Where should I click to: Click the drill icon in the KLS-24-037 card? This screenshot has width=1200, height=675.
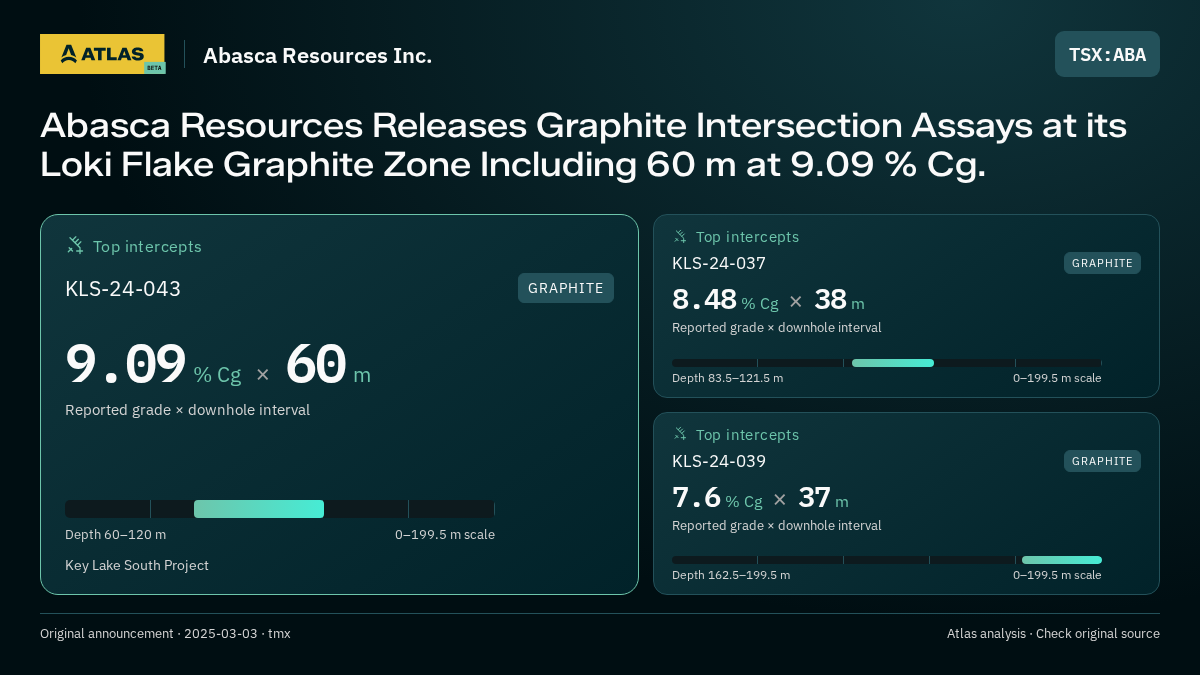(680, 236)
